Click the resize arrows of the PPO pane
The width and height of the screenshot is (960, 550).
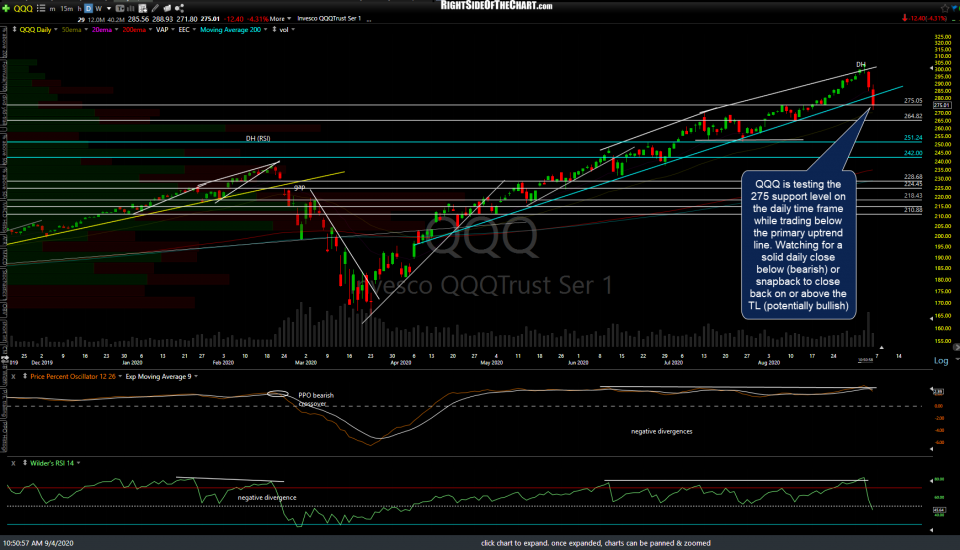(x=24, y=377)
